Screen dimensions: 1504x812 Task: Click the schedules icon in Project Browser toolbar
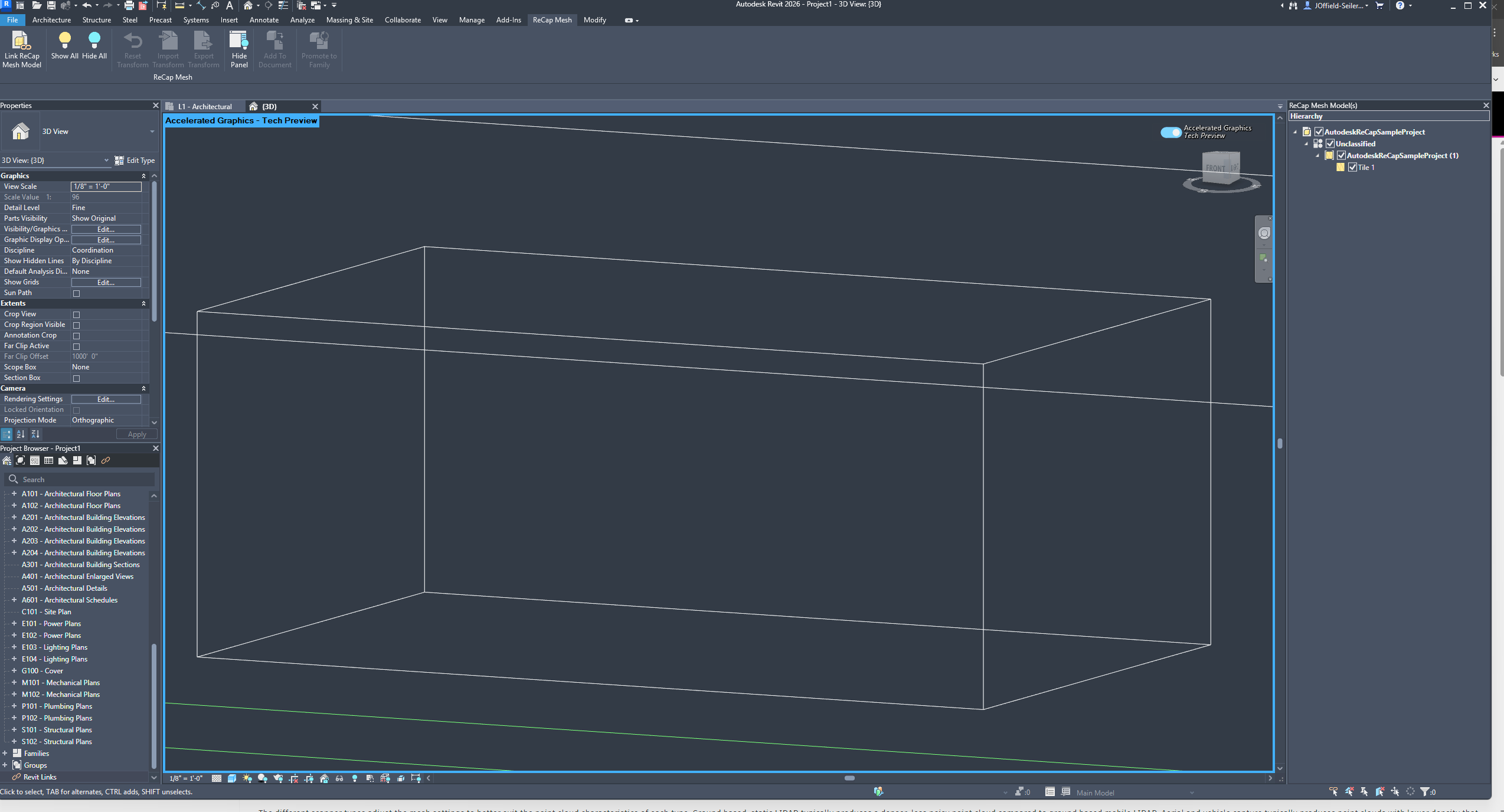(49, 461)
